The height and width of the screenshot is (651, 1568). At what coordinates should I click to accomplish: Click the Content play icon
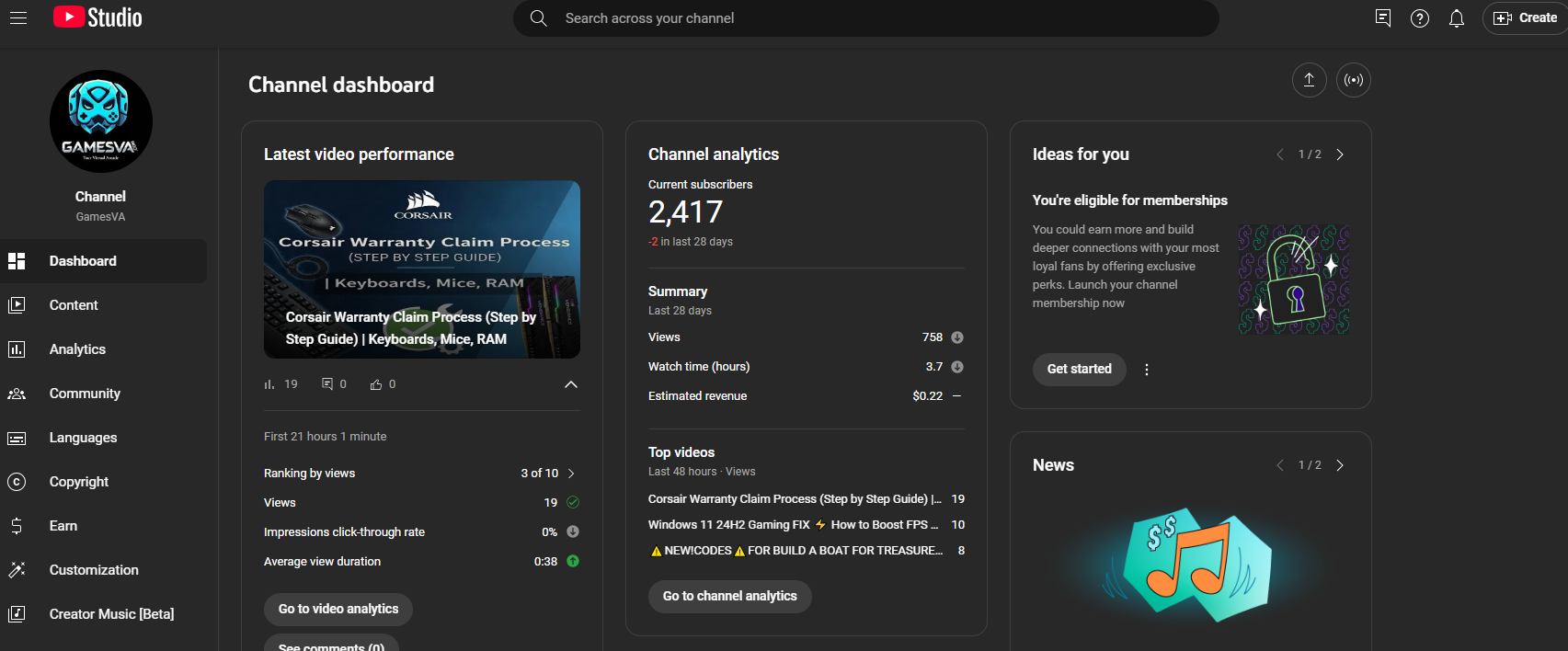point(17,305)
